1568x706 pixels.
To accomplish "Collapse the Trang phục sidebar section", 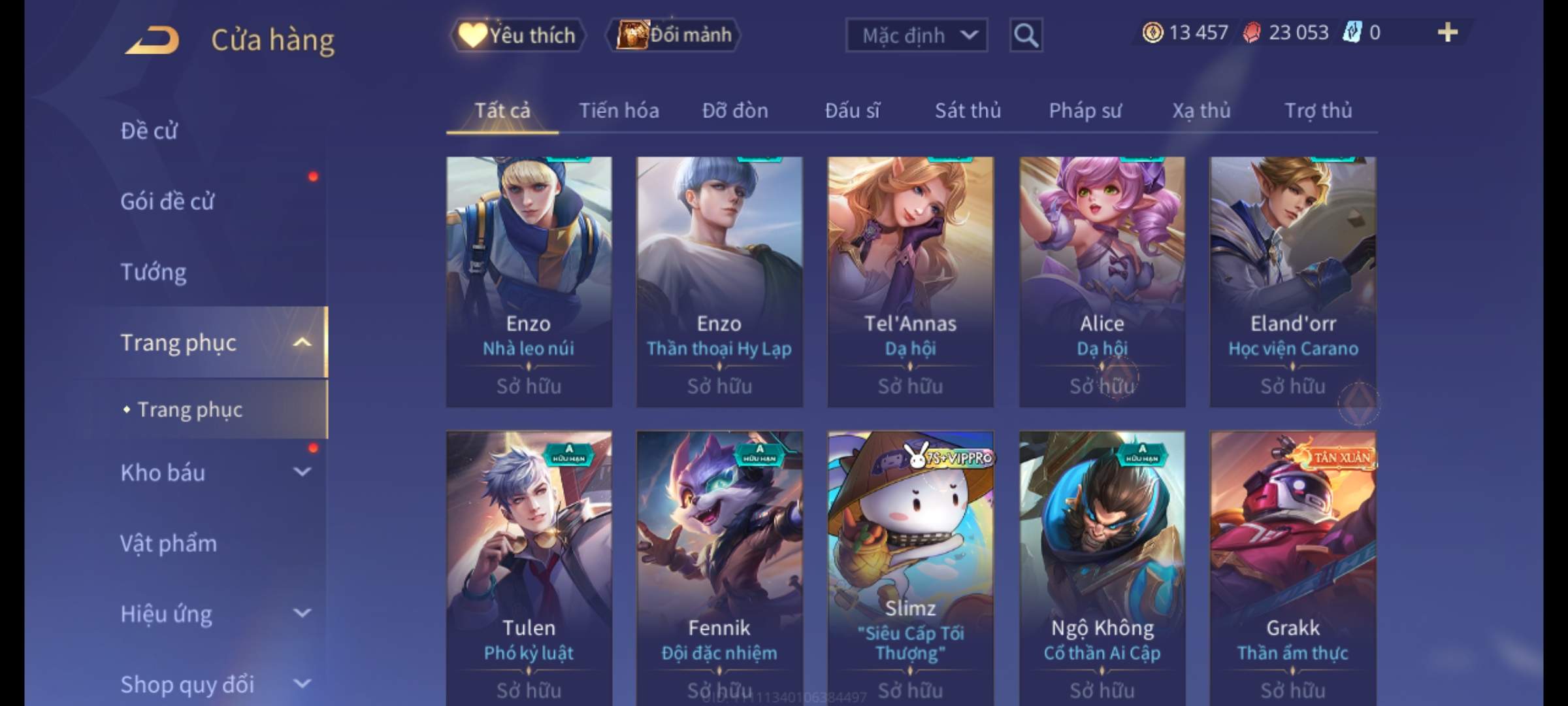I will pyautogui.click(x=302, y=343).
